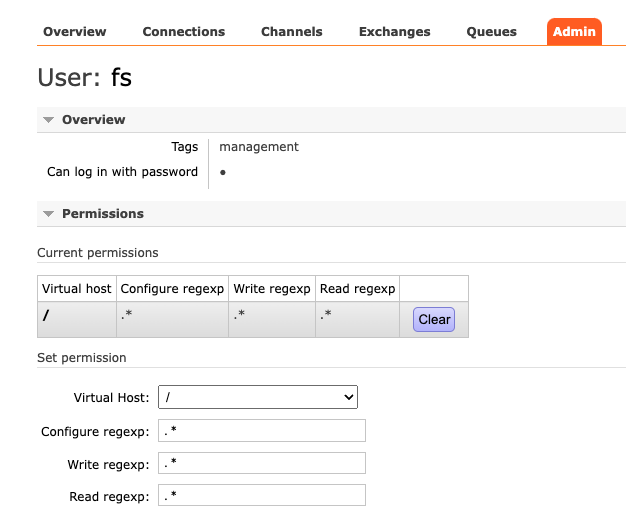Viewport: 626px width, 506px height.
Task: Go to the Channels tab
Action: (x=292, y=32)
